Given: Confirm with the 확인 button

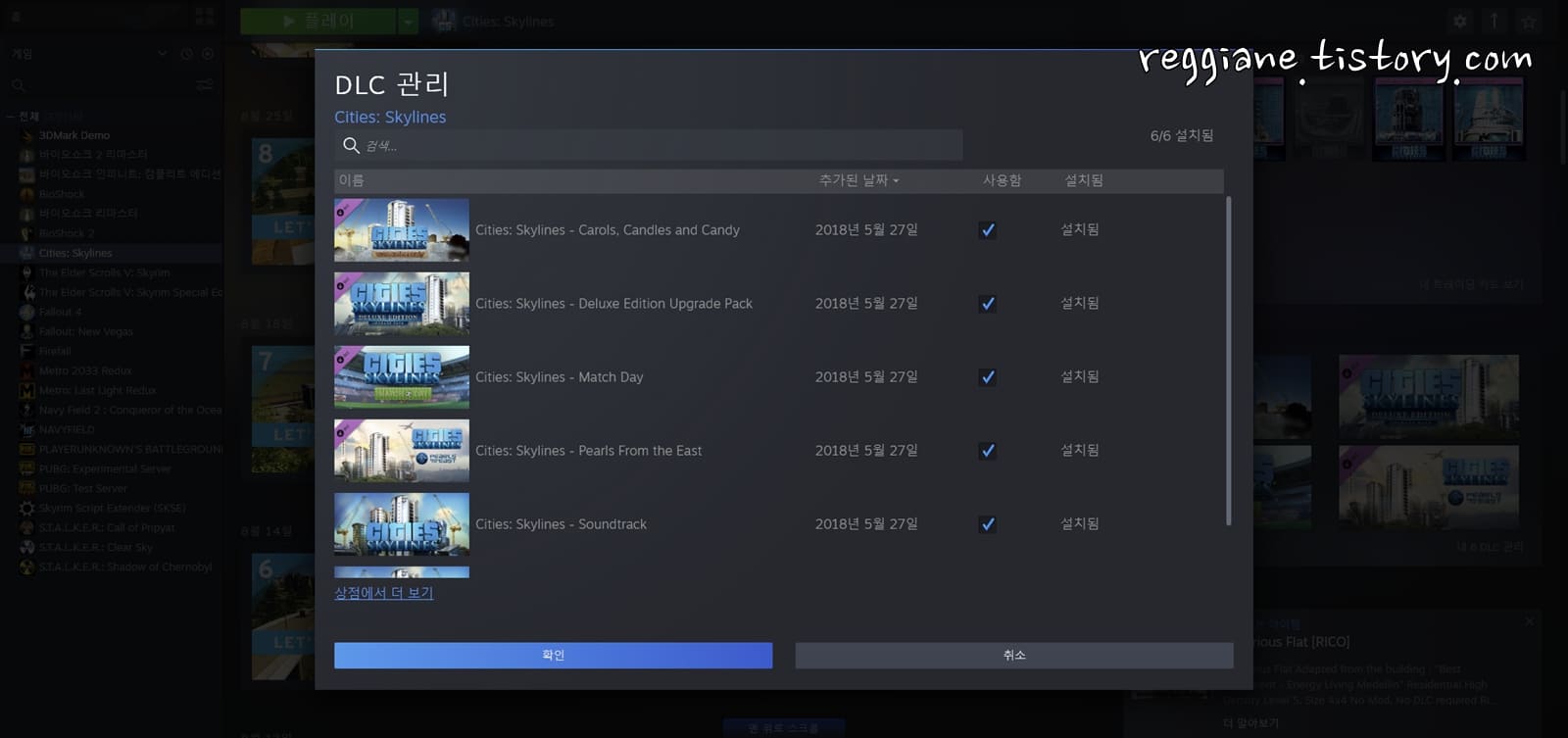Looking at the screenshot, I should [553, 656].
